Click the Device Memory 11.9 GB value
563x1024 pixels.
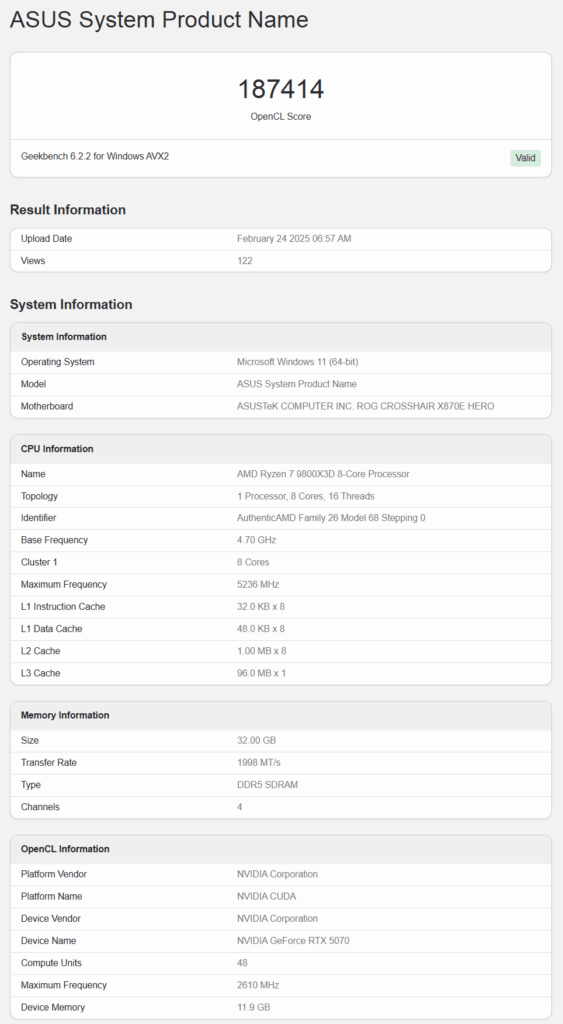coord(253,1008)
